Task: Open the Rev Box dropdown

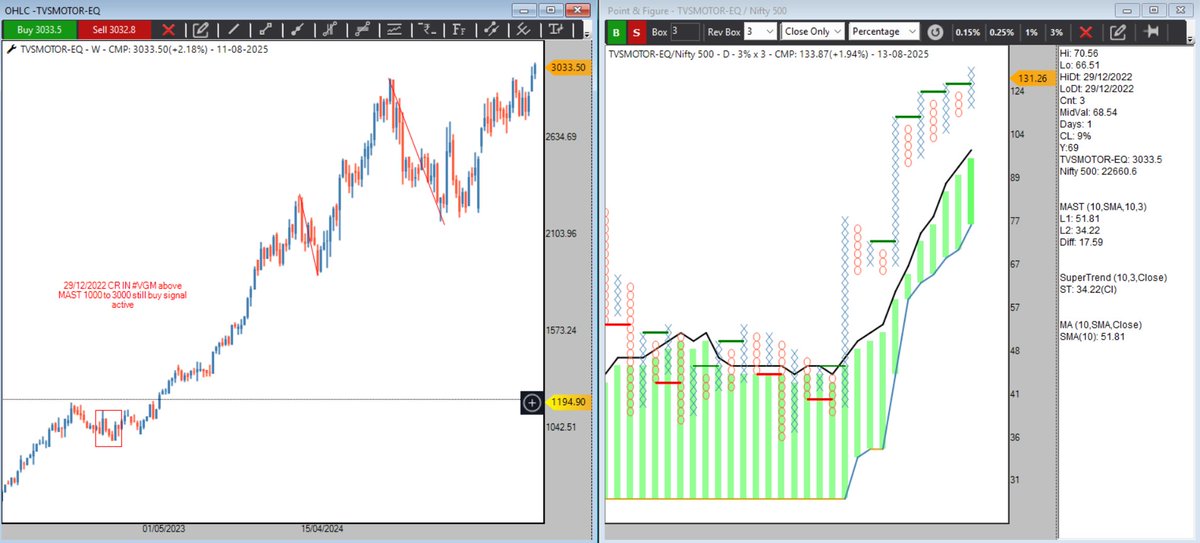Action: 760,32
